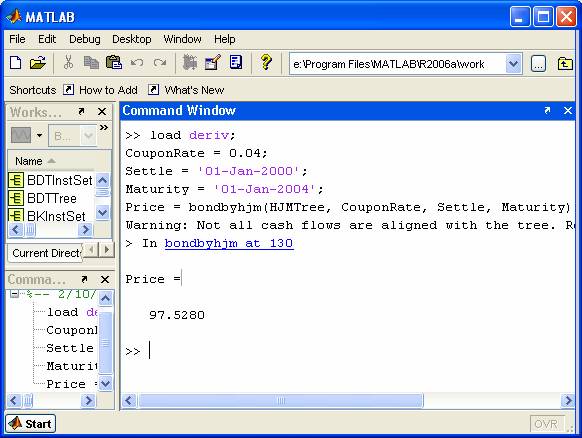This screenshot has width=582, height=438.
Task: Open the What's New shortcut
Action: click(186, 90)
